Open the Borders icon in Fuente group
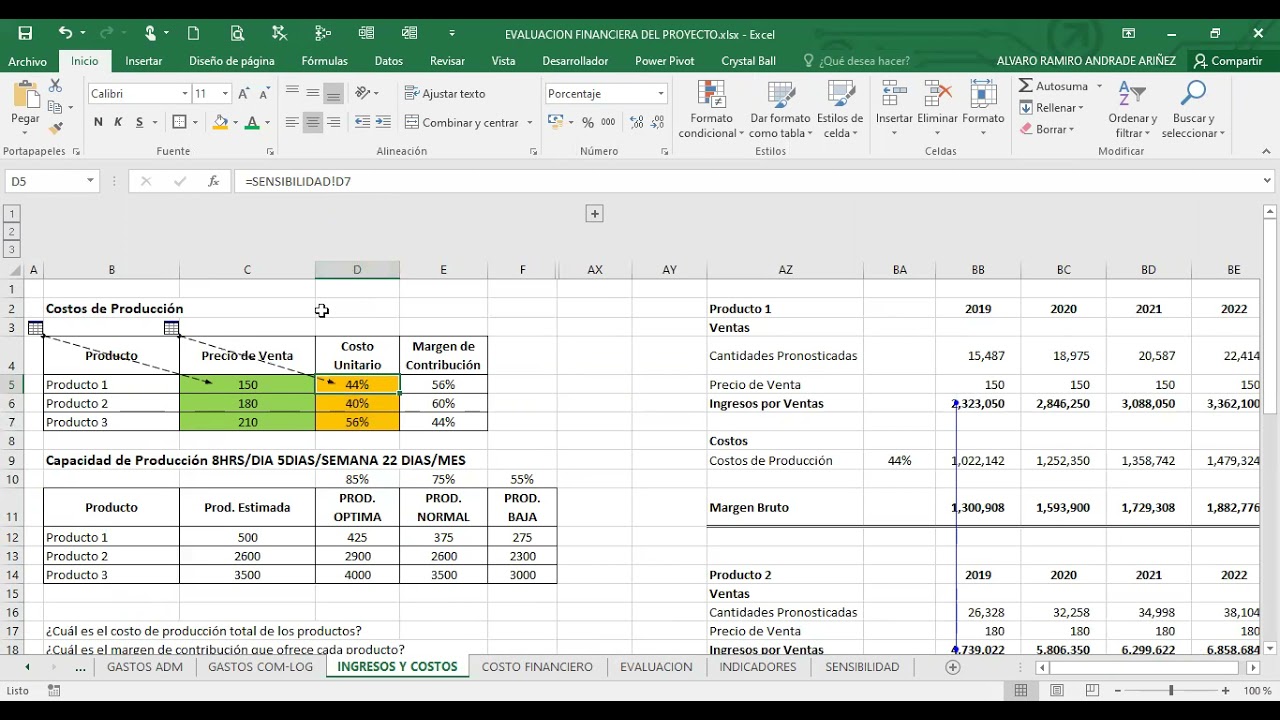The image size is (1280, 720). point(179,122)
